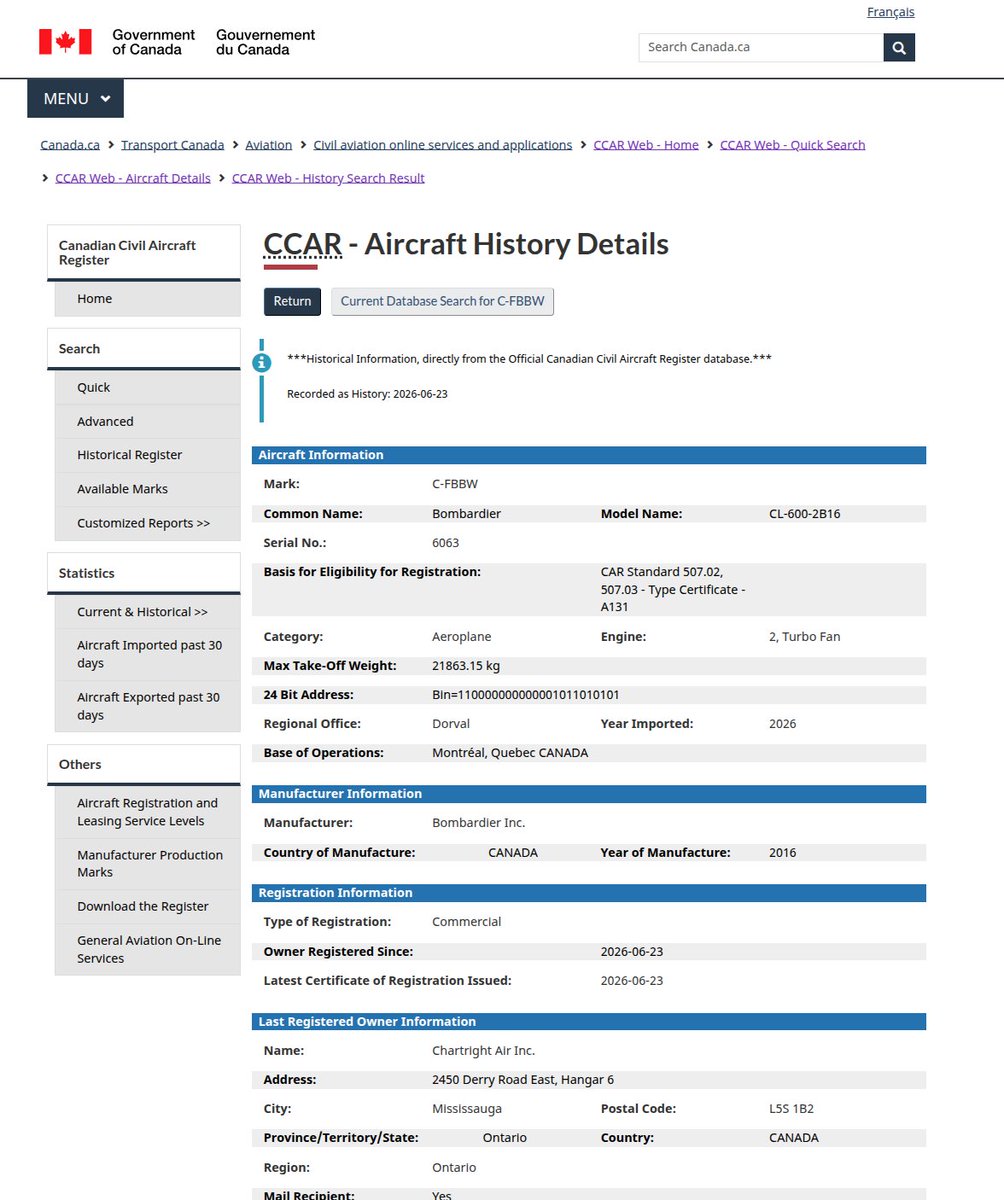Open CCAR Web - Aircraft Details breadcrumb
Viewport: 1004px width, 1200px height.
[x=133, y=178]
